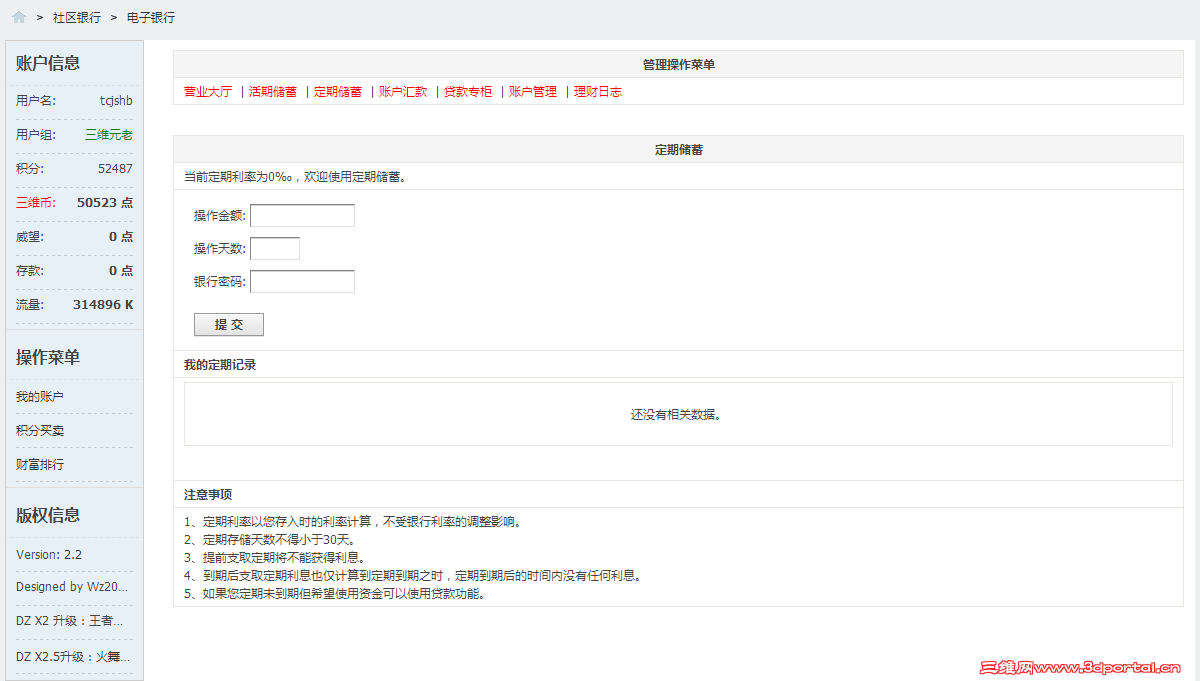The width and height of the screenshot is (1200, 681).
Task: Click note 5 about 贷款功能
Action: click(x=335, y=594)
